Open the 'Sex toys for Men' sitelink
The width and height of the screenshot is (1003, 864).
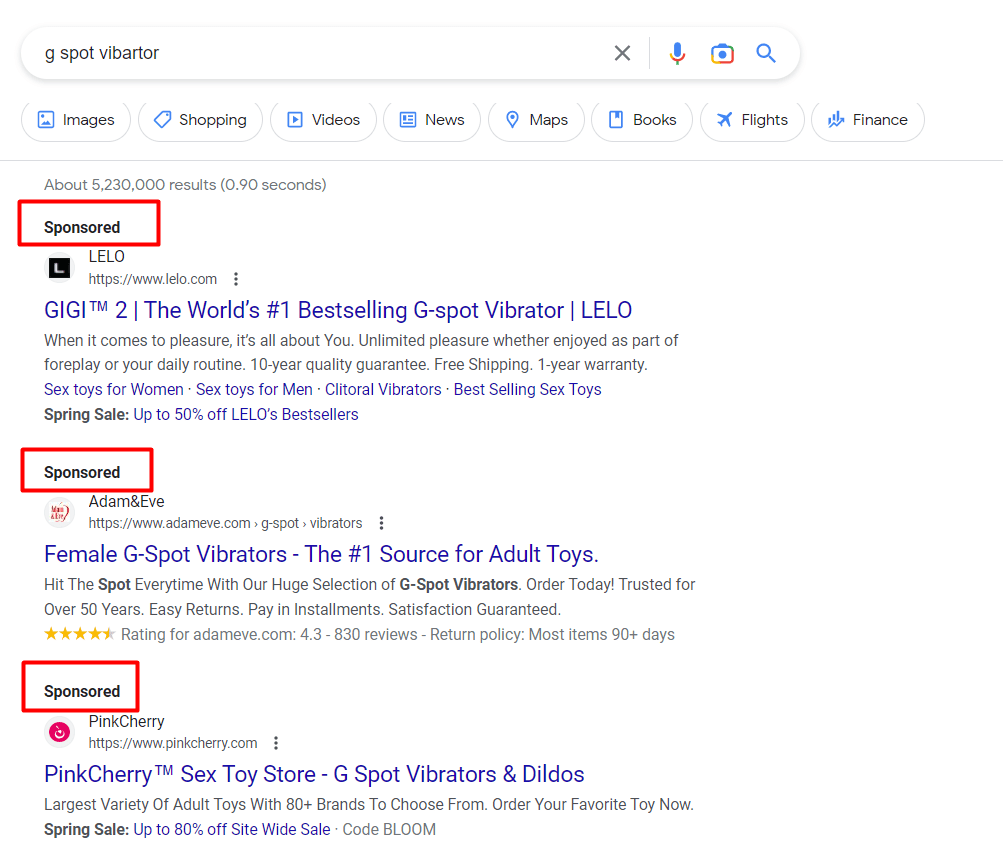click(x=254, y=389)
